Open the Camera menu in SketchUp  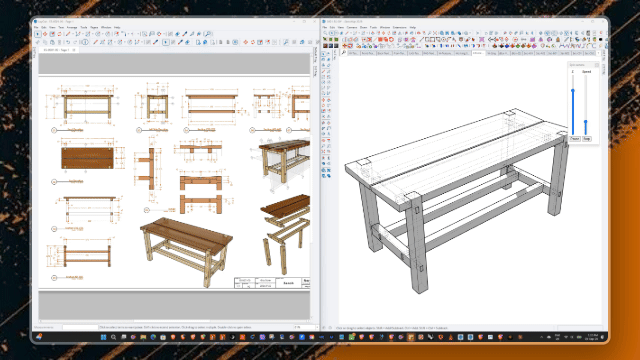(x=352, y=27)
